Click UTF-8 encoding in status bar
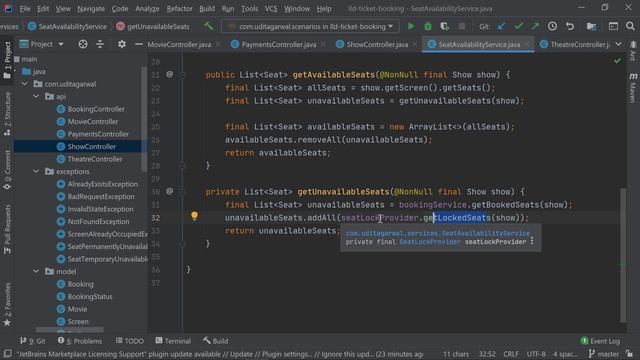This screenshot has width=640, height=360. (536, 354)
